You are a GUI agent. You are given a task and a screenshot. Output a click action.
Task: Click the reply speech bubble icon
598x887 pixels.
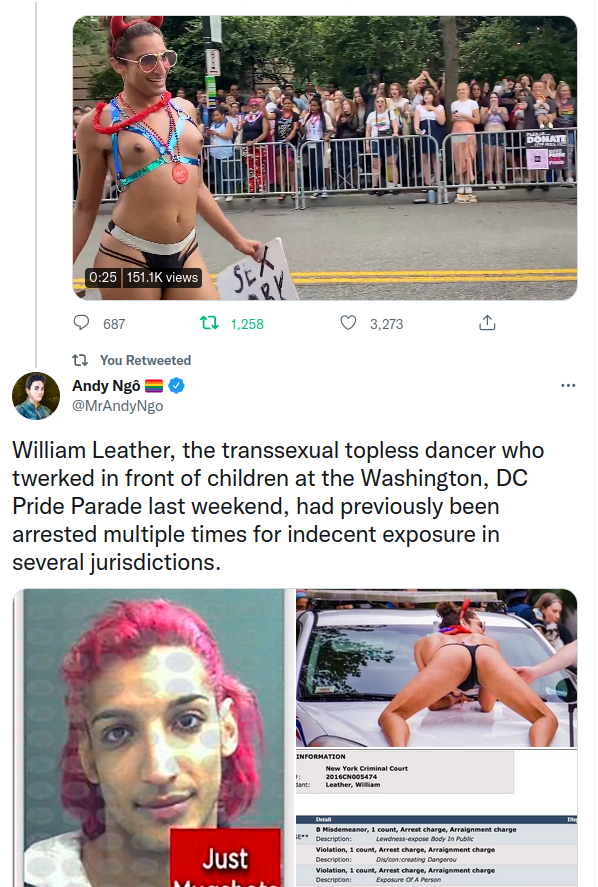click(81, 323)
